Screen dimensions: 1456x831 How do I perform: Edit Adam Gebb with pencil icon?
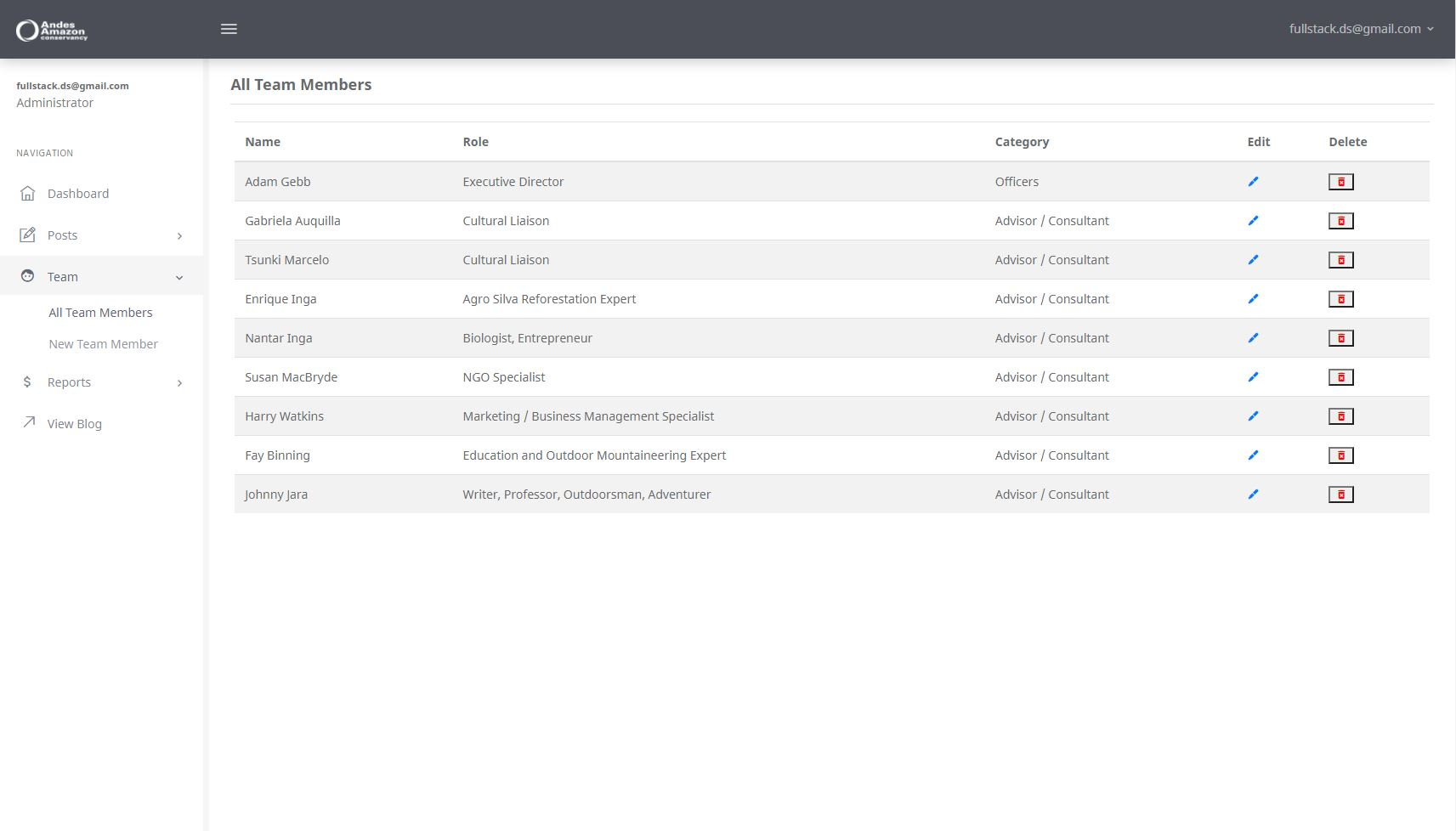point(1253,182)
